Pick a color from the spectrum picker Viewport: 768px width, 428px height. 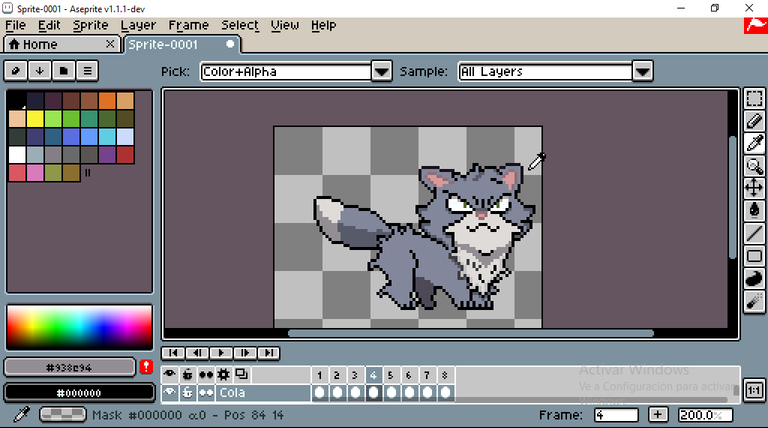pyautogui.click(x=79, y=327)
